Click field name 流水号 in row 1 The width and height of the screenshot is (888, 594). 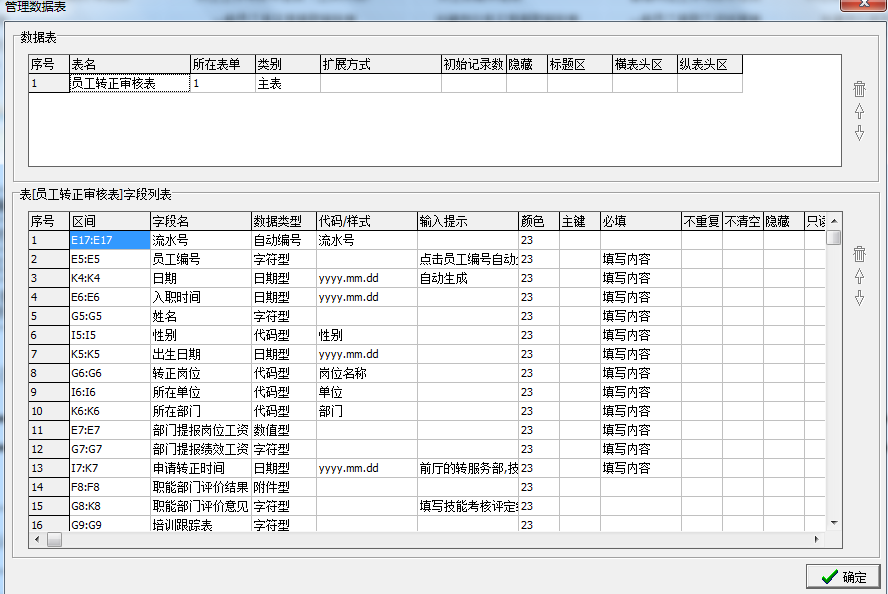pos(200,240)
